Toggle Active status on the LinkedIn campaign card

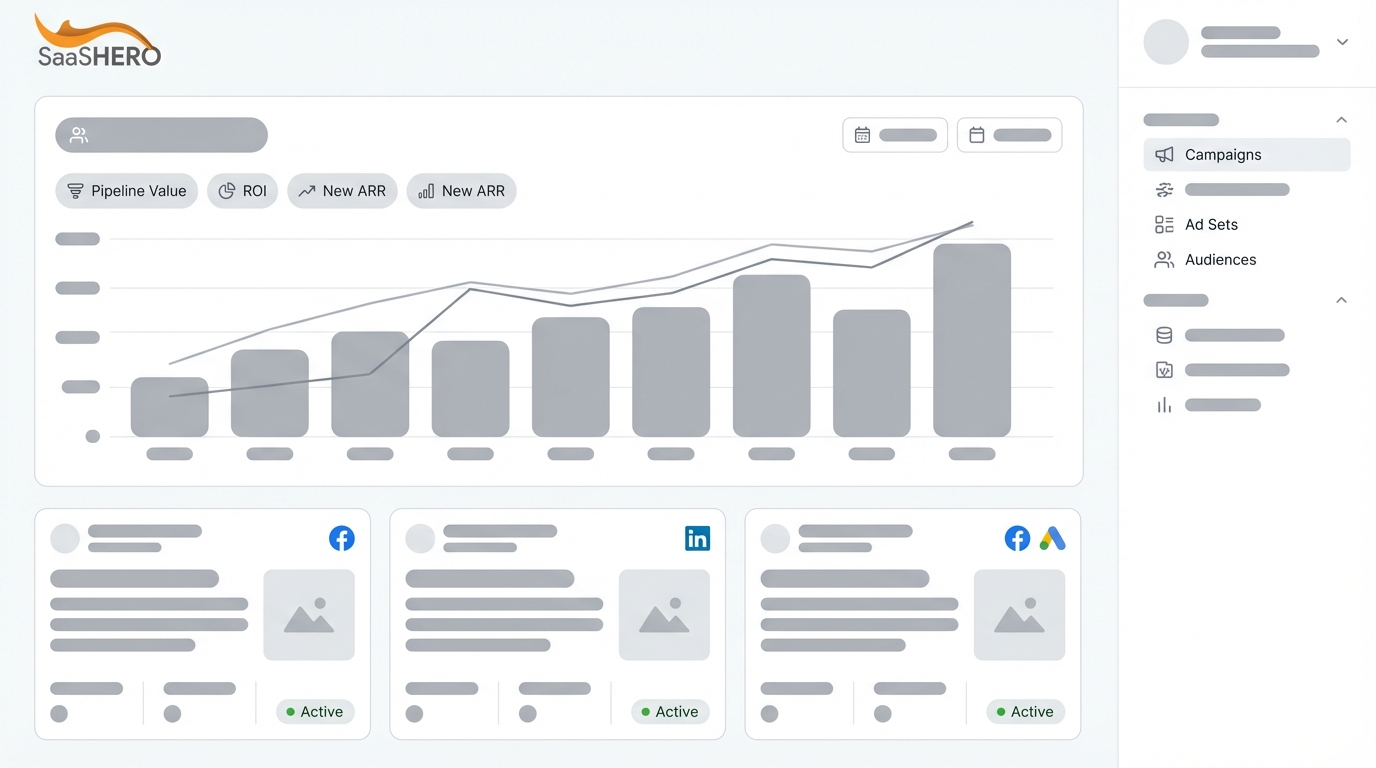point(670,711)
